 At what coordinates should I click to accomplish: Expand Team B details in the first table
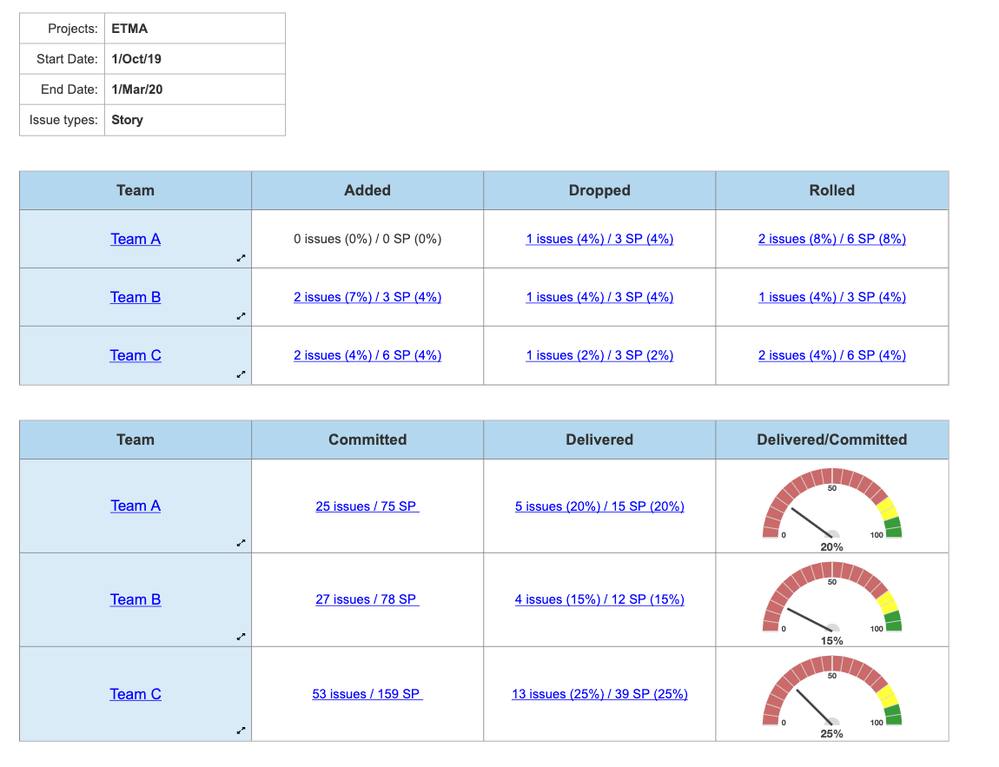(x=240, y=316)
